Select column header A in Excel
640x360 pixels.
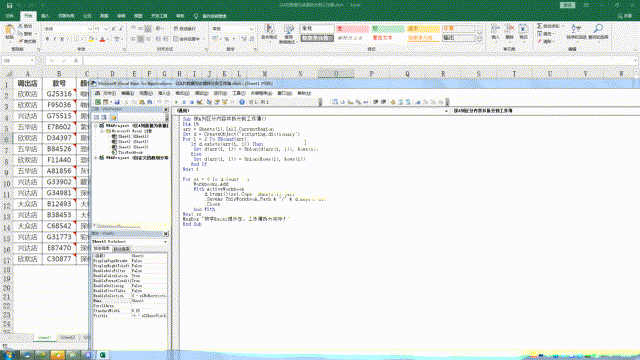click(x=27, y=74)
